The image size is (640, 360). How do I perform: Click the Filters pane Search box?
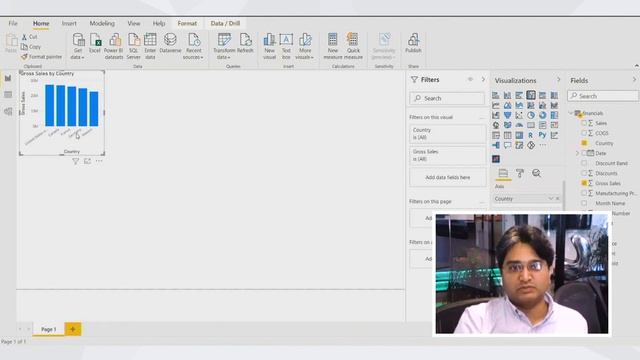point(447,98)
